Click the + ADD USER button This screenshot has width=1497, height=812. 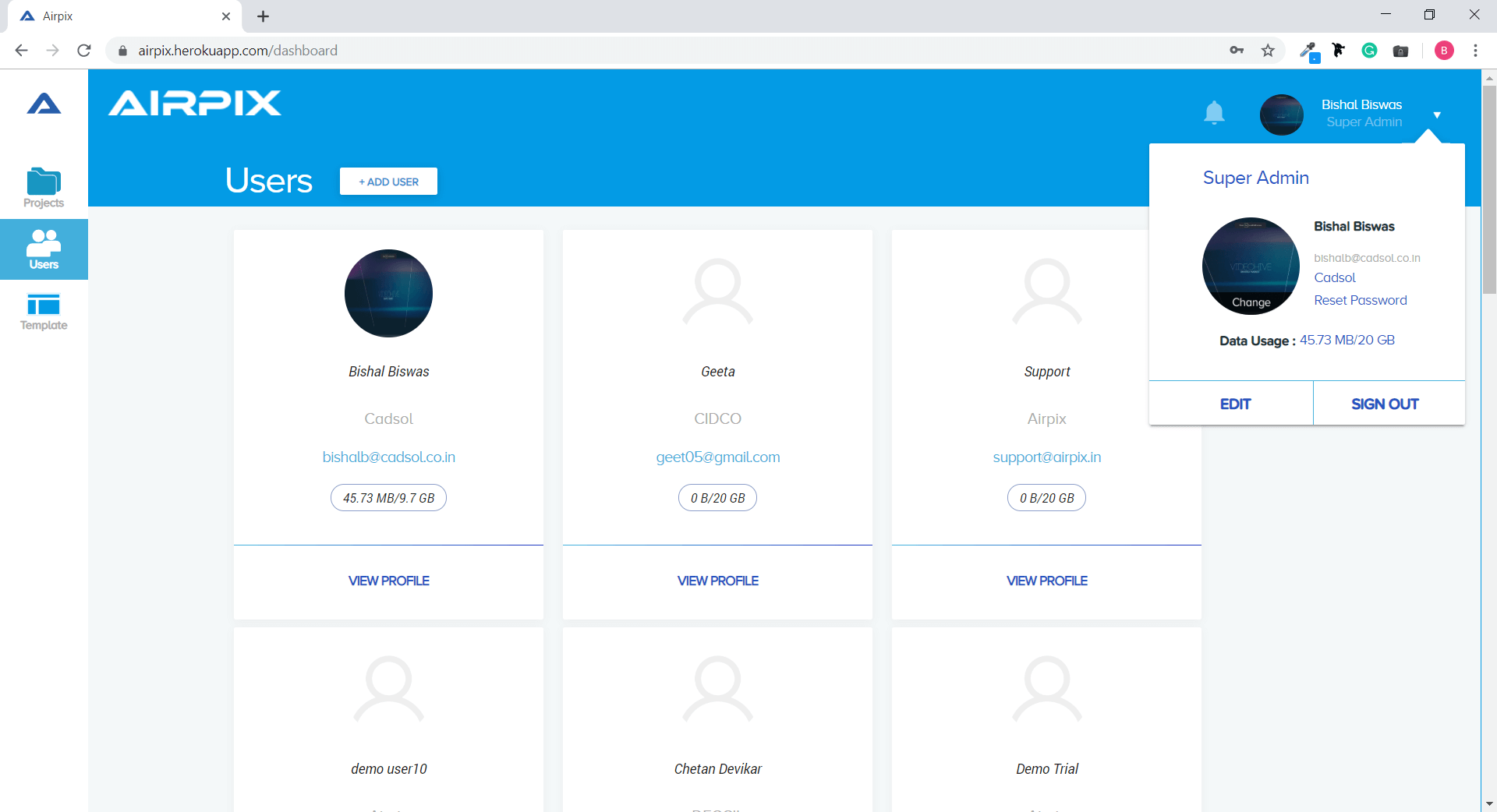(388, 182)
